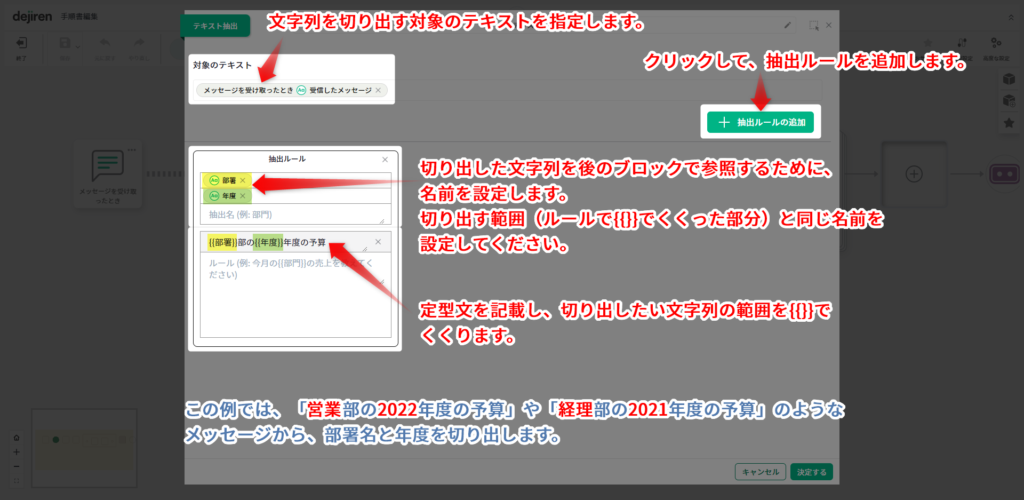1024x500 pixels.
Task: Click the cube-with-plus icon in right sidebar
Action: coord(1008,101)
